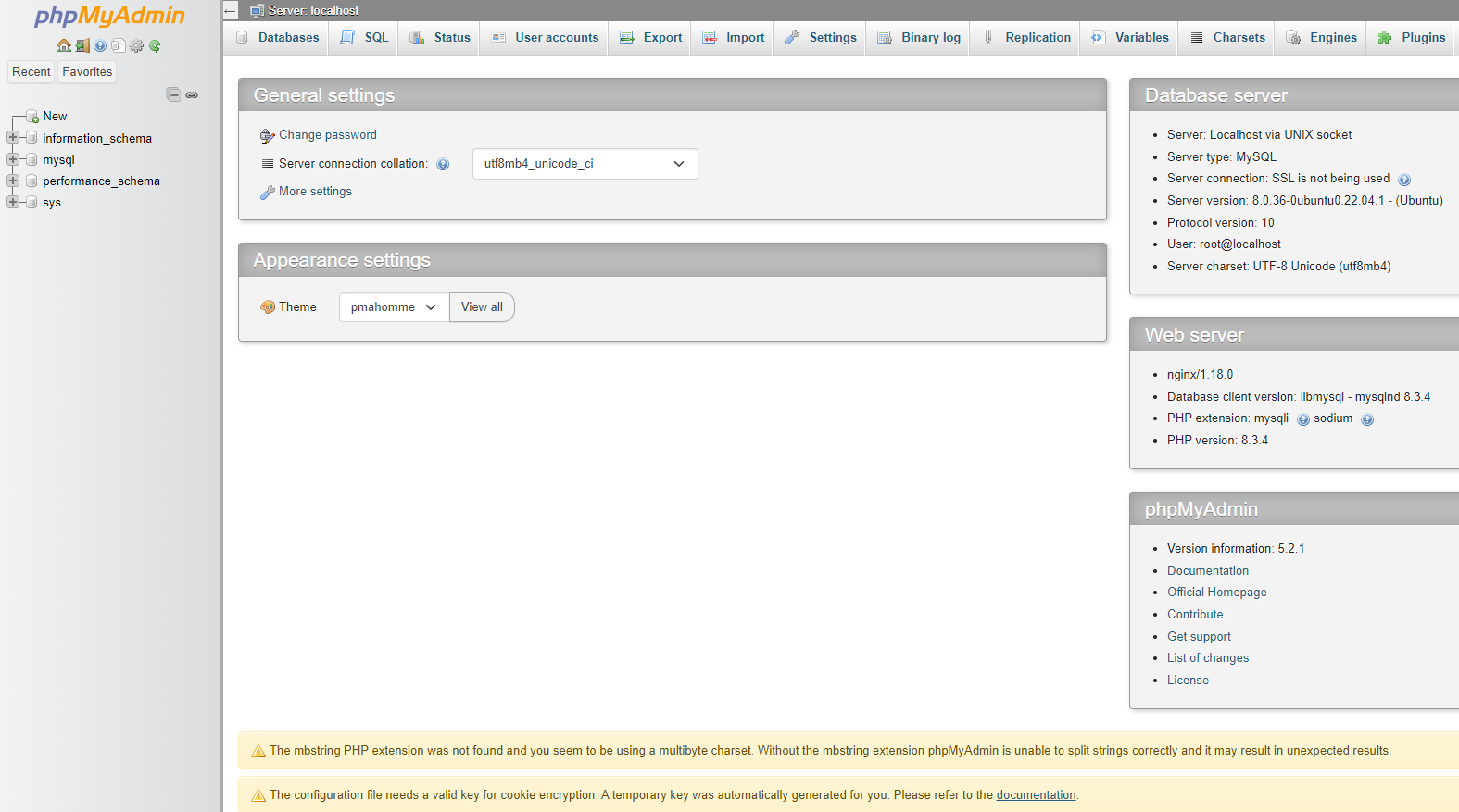This screenshot has width=1459, height=812.
Task: Go to the Export tab
Action: click(x=650, y=38)
